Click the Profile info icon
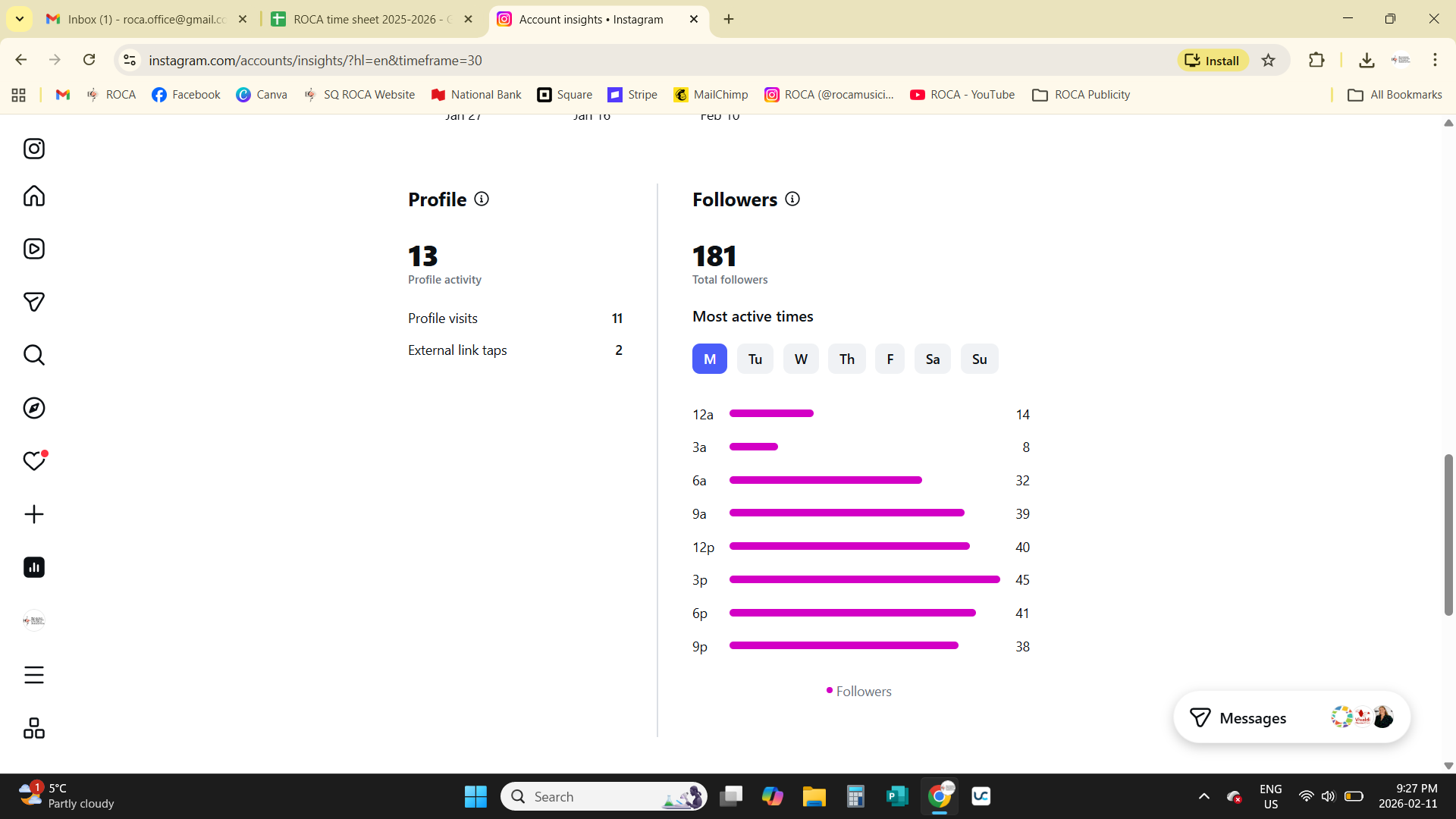 pyautogui.click(x=482, y=199)
